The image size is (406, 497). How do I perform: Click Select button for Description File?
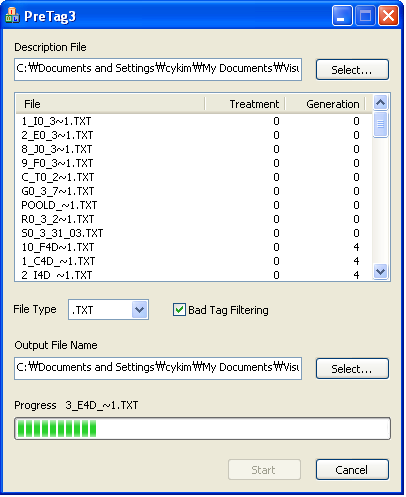[x=352, y=70]
